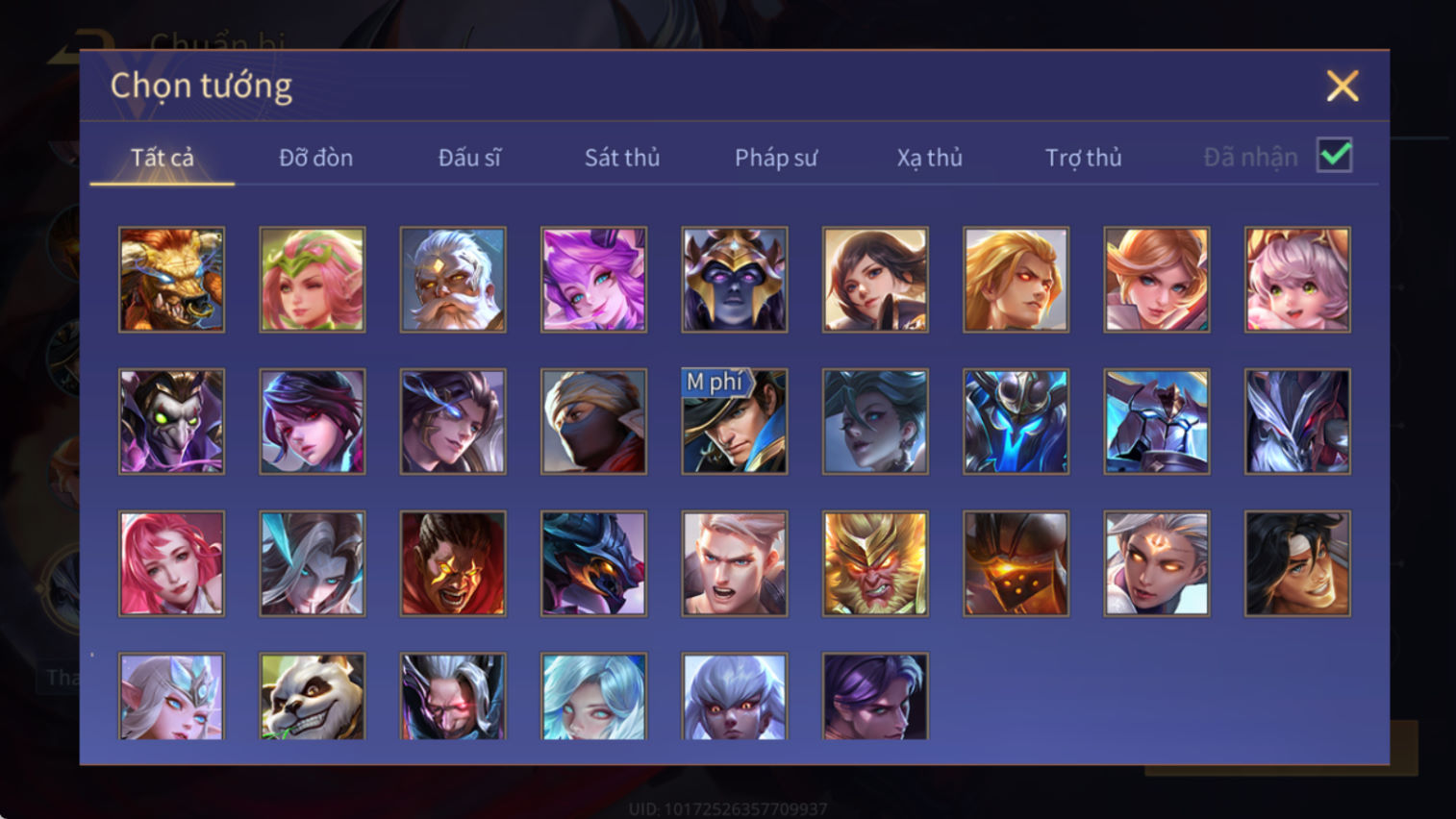Choose the blue armored robot hero
This screenshot has height=819, width=1456.
pyautogui.click(x=1016, y=421)
